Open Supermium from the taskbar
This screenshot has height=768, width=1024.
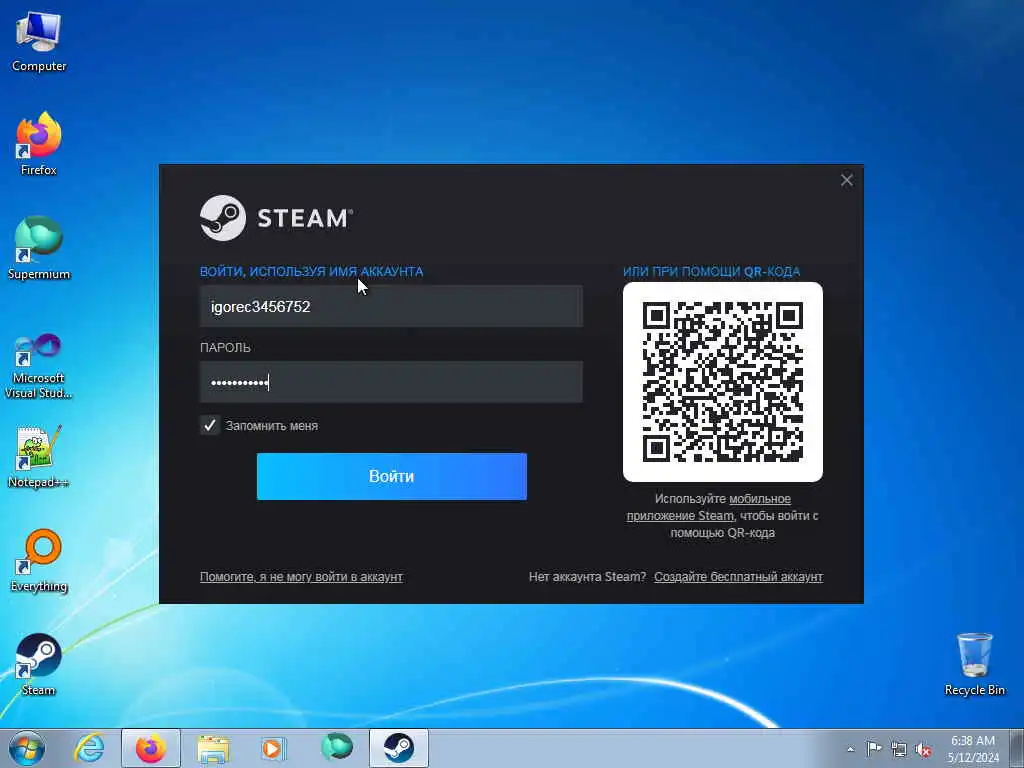tap(337, 747)
